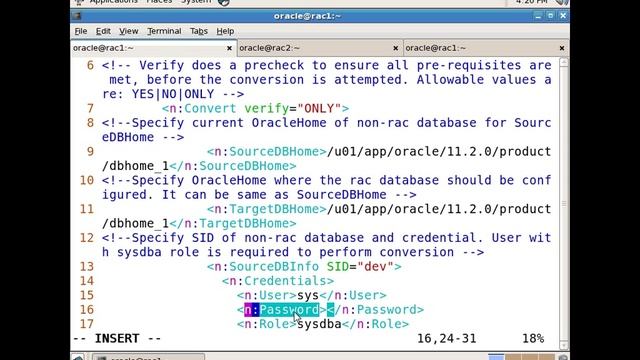640x360 pixels.
Task: Open the Tabs menu
Action: tap(199, 31)
